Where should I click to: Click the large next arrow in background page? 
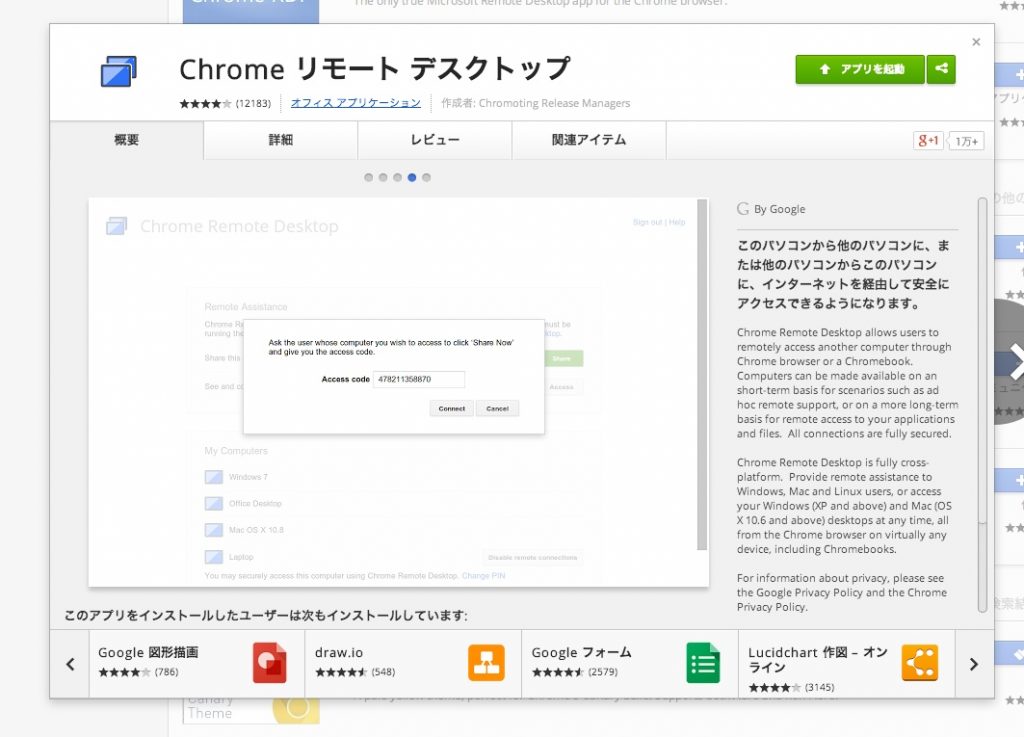1016,362
